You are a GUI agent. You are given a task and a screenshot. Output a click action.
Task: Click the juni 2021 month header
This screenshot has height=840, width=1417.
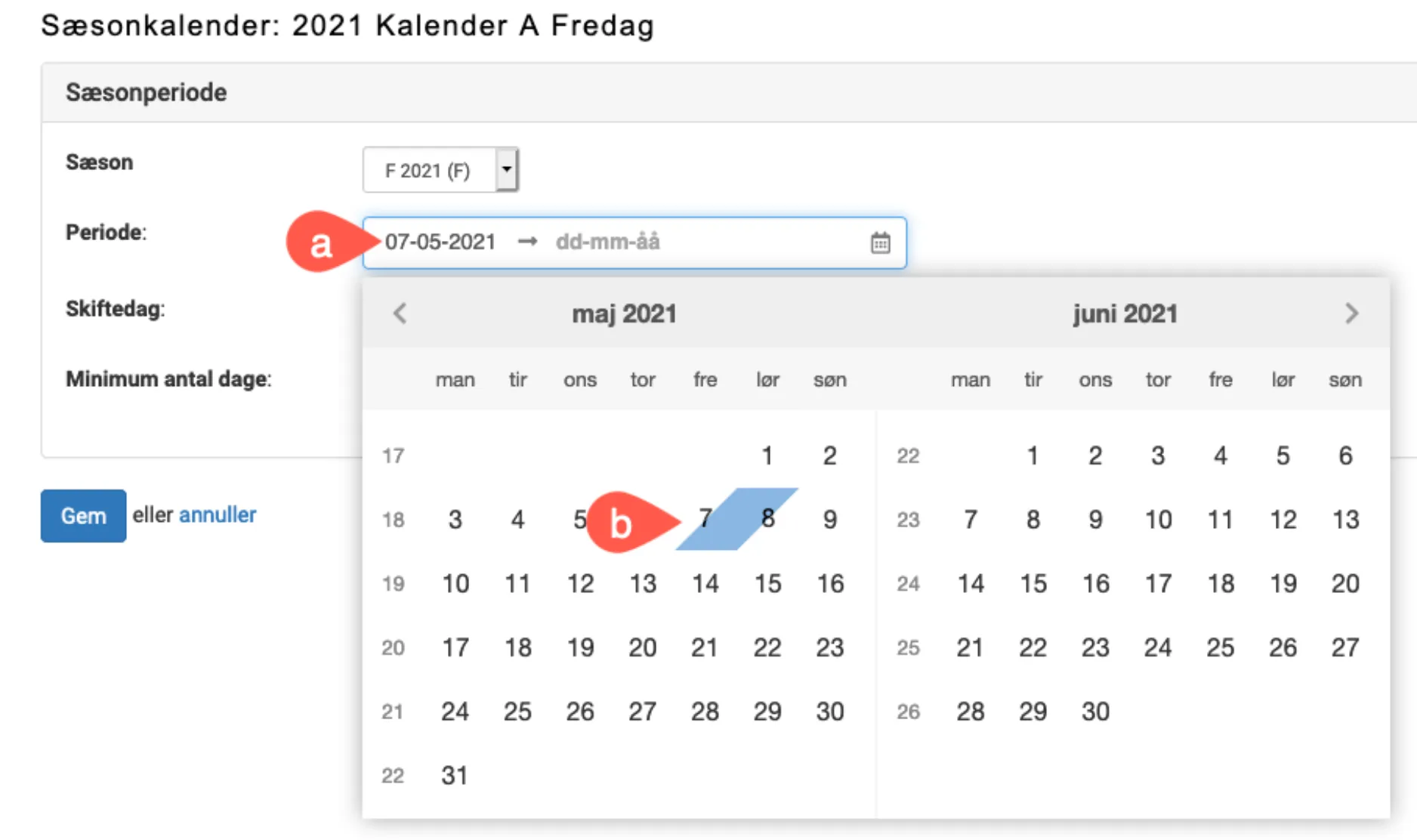[x=1125, y=313]
